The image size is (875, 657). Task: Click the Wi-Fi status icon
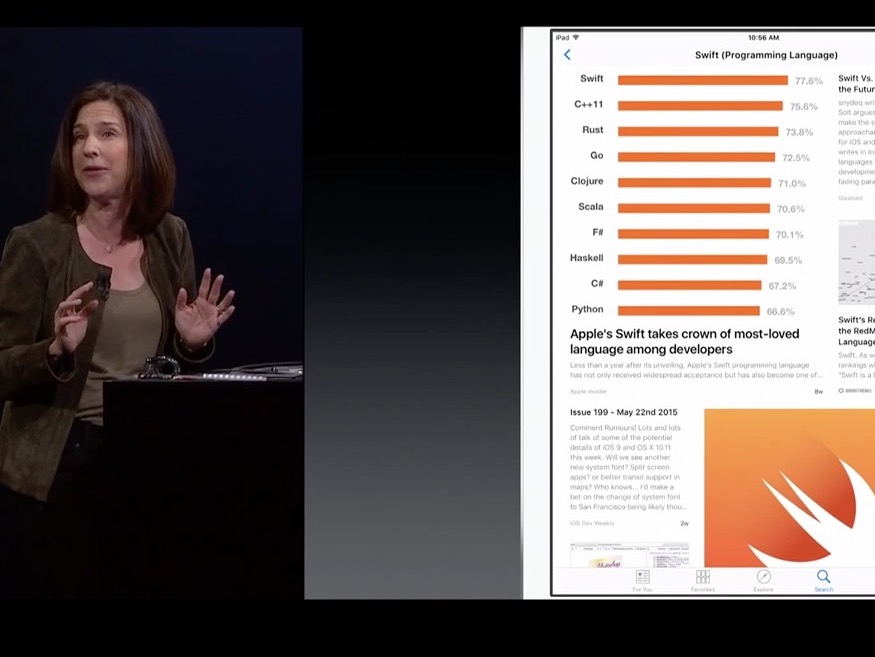pos(576,37)
